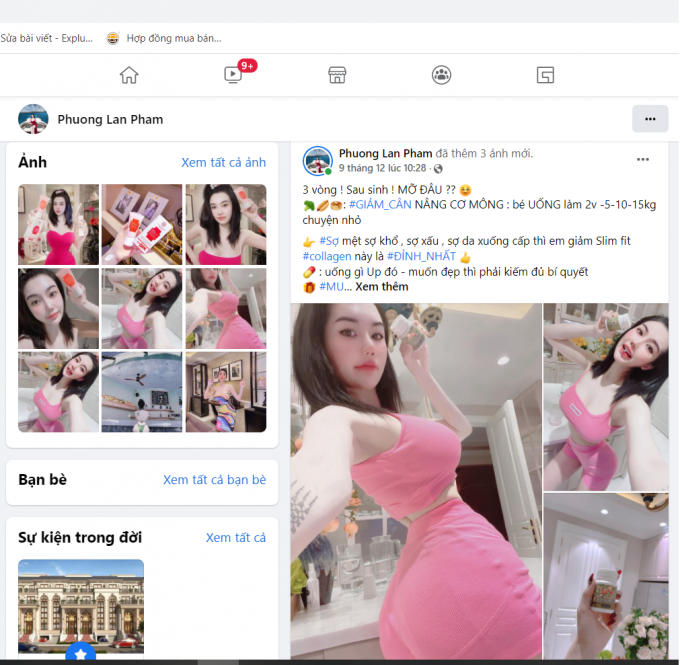
Task: Click the post author's profile picture
Action: (318, 161)
